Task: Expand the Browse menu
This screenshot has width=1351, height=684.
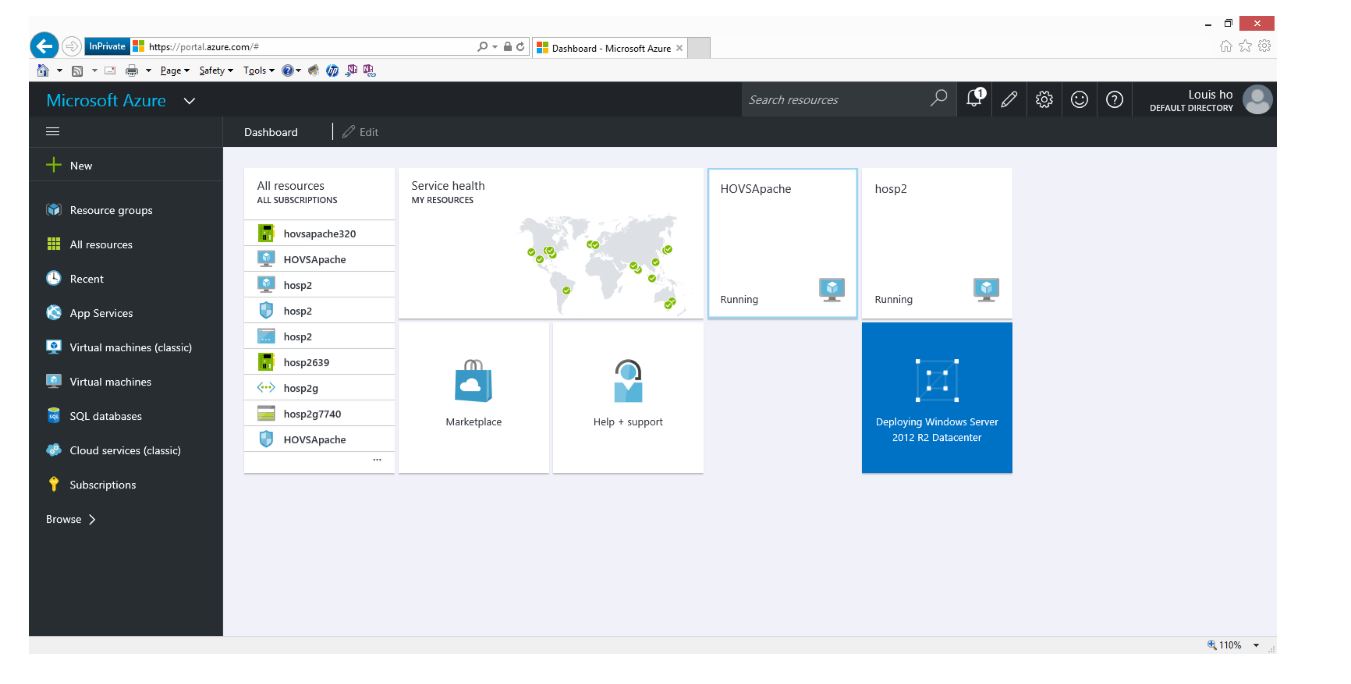Action: tap(71, 519)
